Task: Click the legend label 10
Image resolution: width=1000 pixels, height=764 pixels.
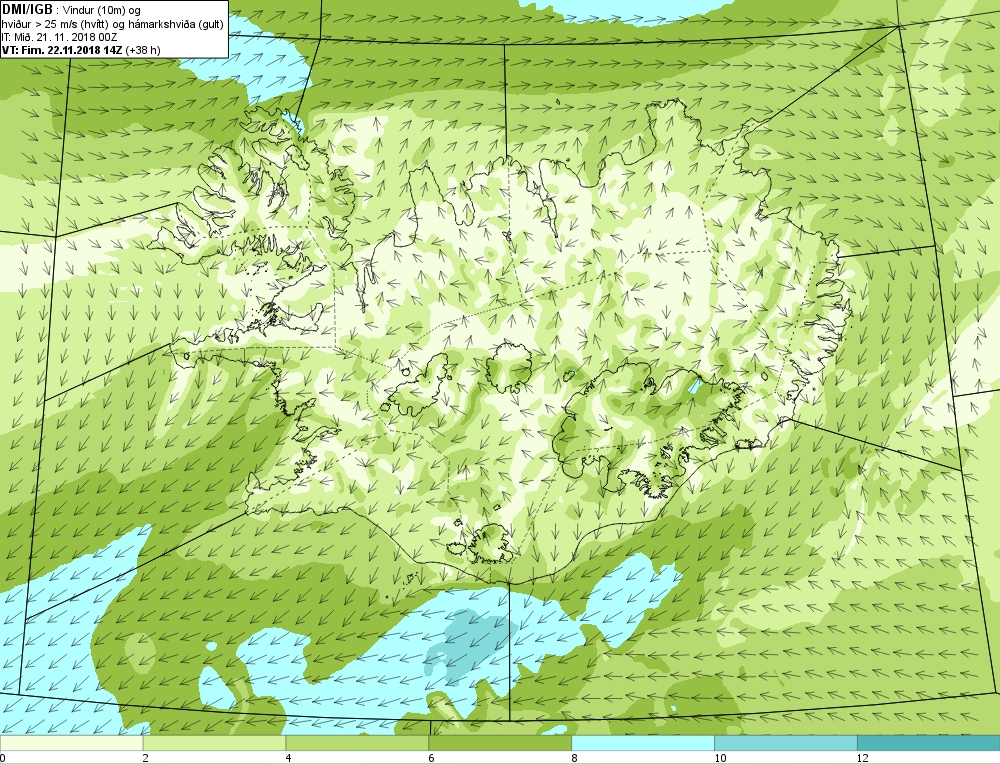Action: click(x=720, y=758)
